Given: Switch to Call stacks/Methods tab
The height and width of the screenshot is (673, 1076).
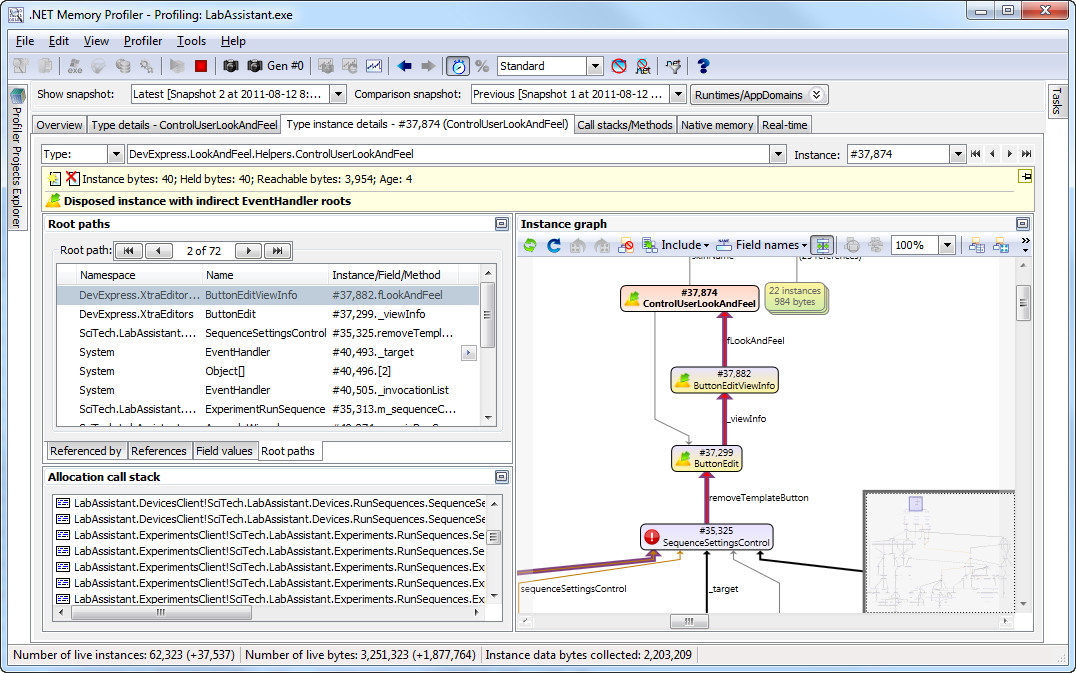Looking at the screenshot, I should coord(624,125).
